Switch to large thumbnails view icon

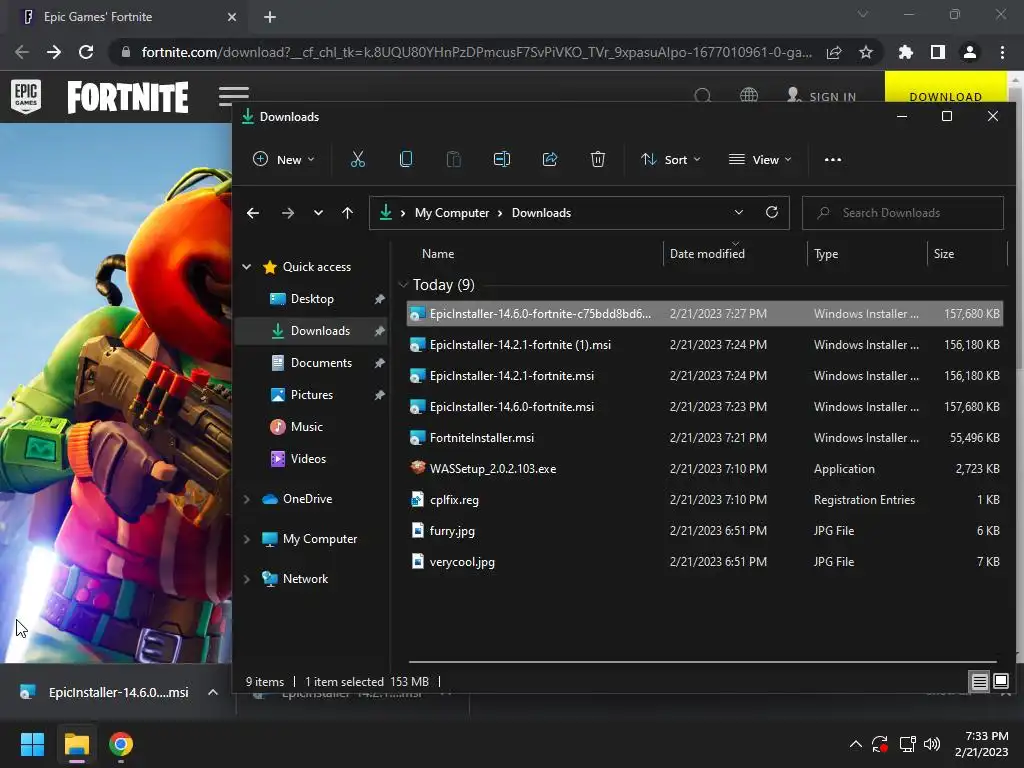point(1000,681)
